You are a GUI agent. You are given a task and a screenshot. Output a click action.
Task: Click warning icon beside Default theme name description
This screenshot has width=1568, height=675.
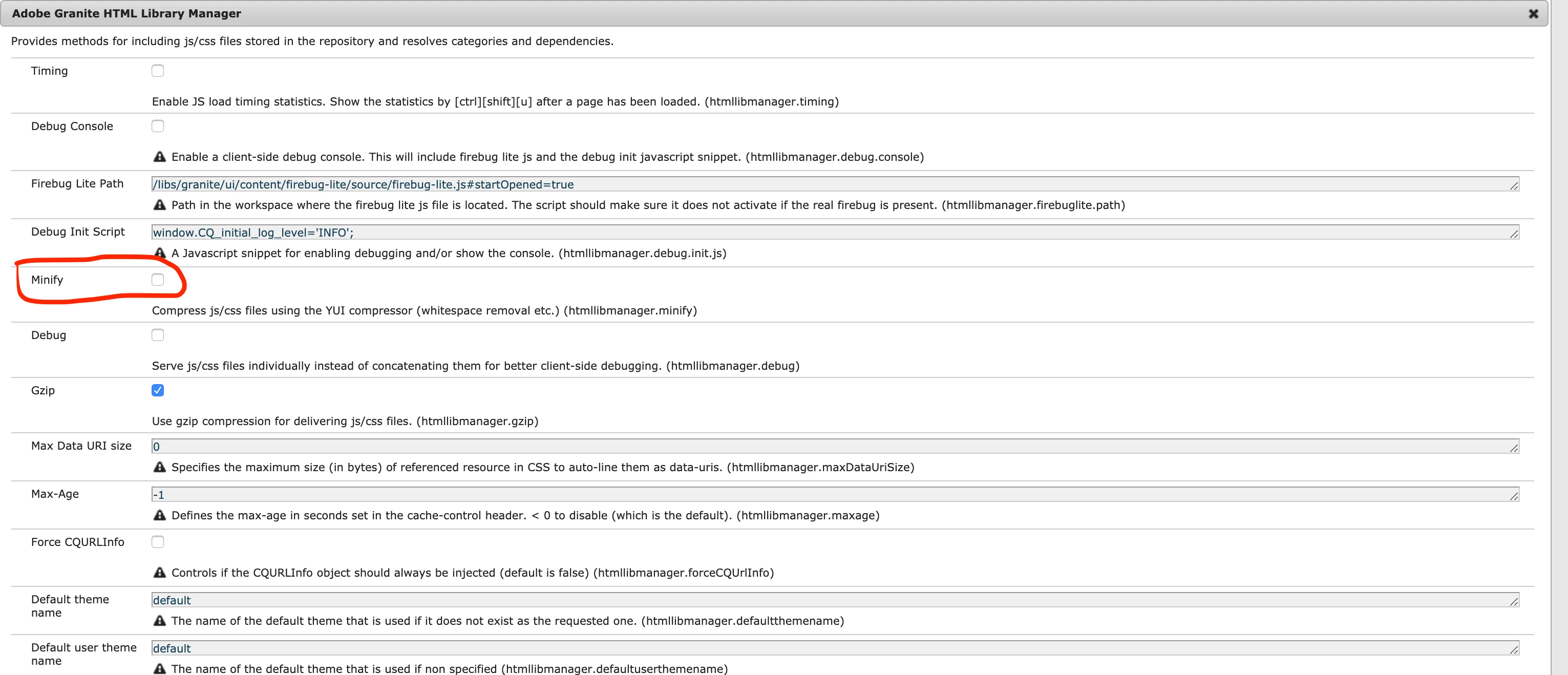click(159, 621)
